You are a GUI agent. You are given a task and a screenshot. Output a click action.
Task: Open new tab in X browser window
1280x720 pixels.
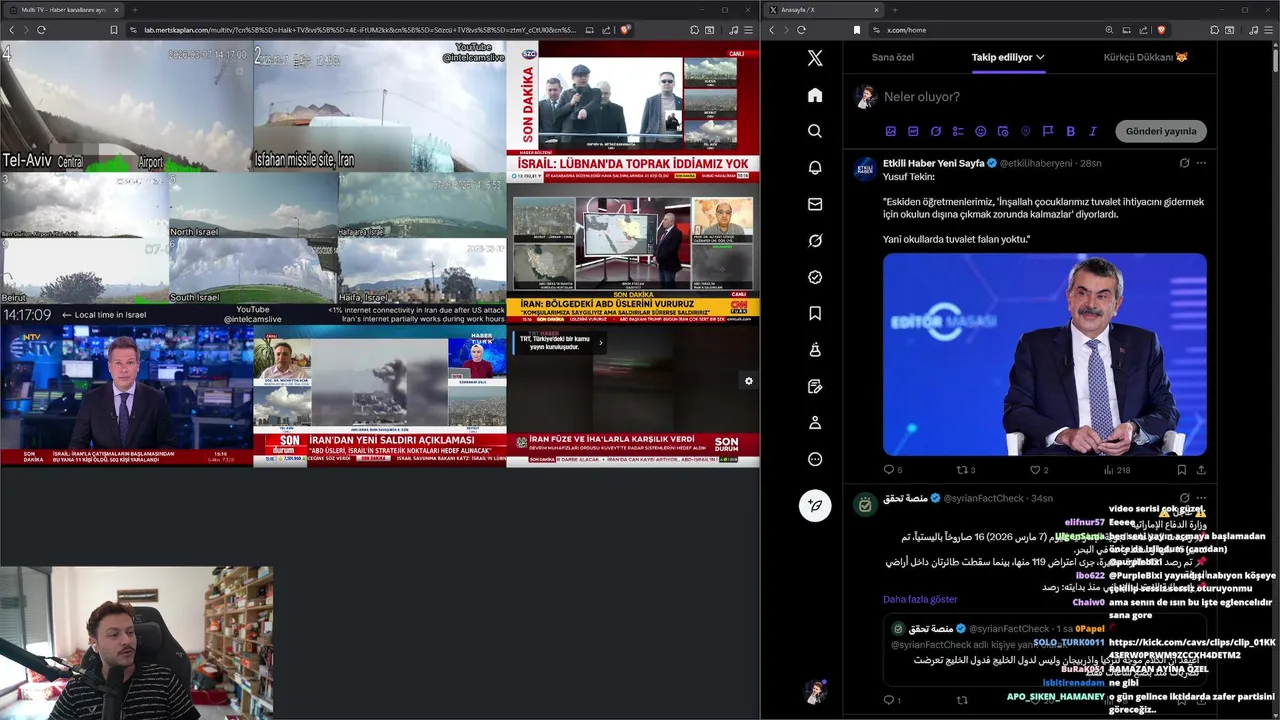[895, 10]
